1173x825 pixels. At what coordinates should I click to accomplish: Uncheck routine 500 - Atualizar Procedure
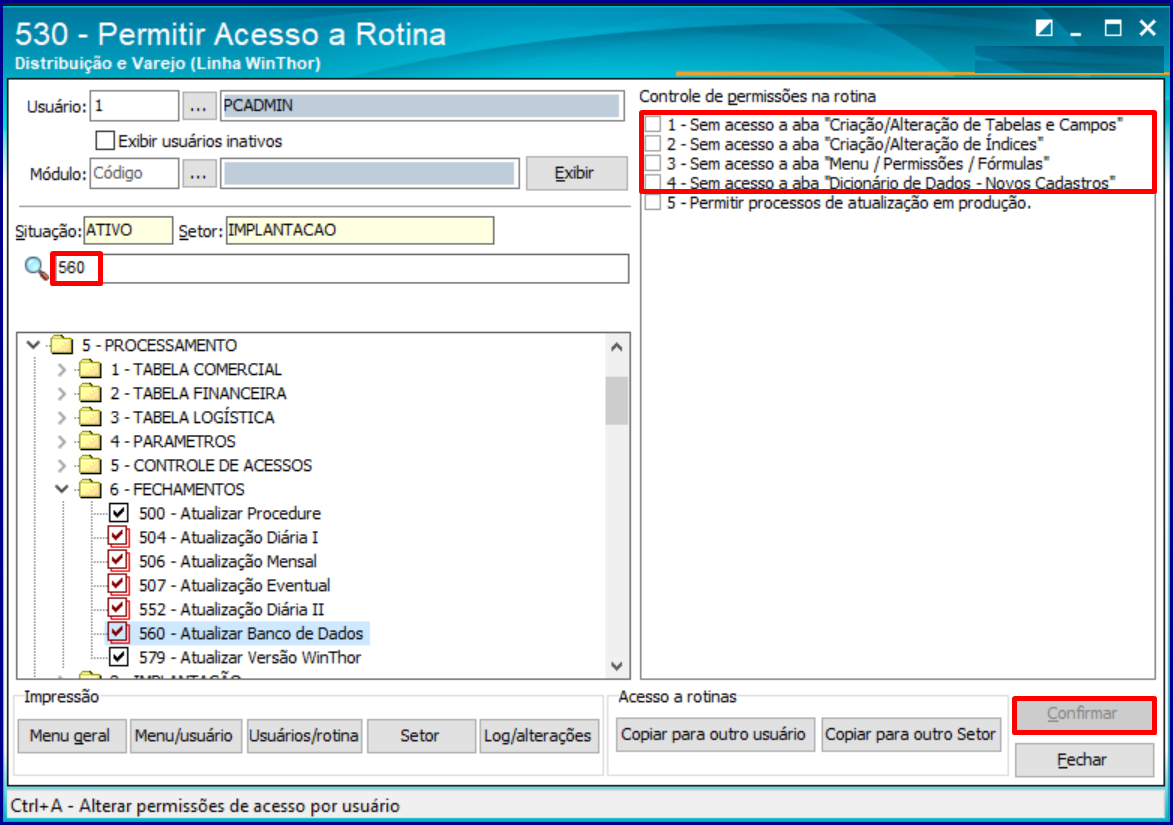pyautogui.click(x=118, y=513)
